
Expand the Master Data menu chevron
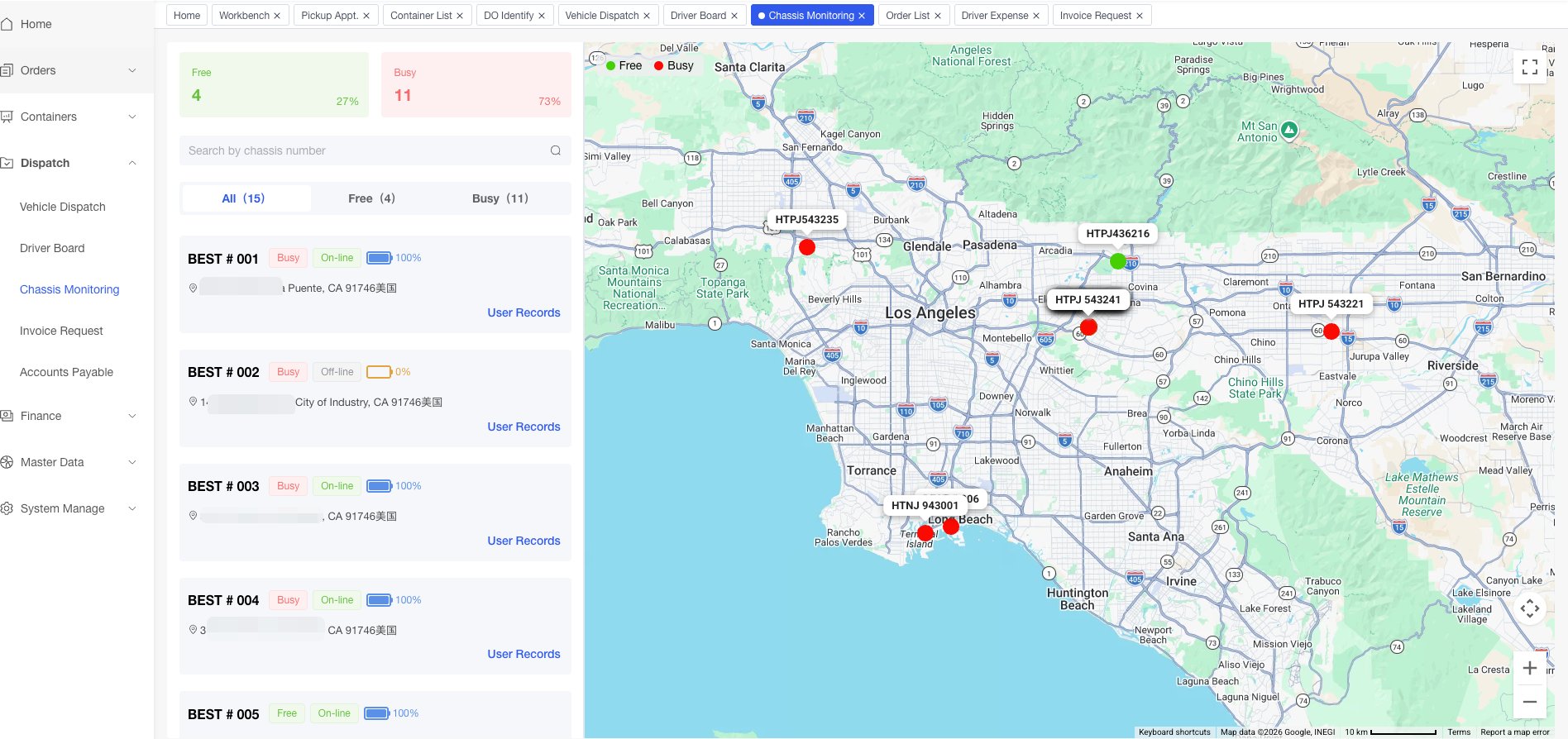pos(132,462)
